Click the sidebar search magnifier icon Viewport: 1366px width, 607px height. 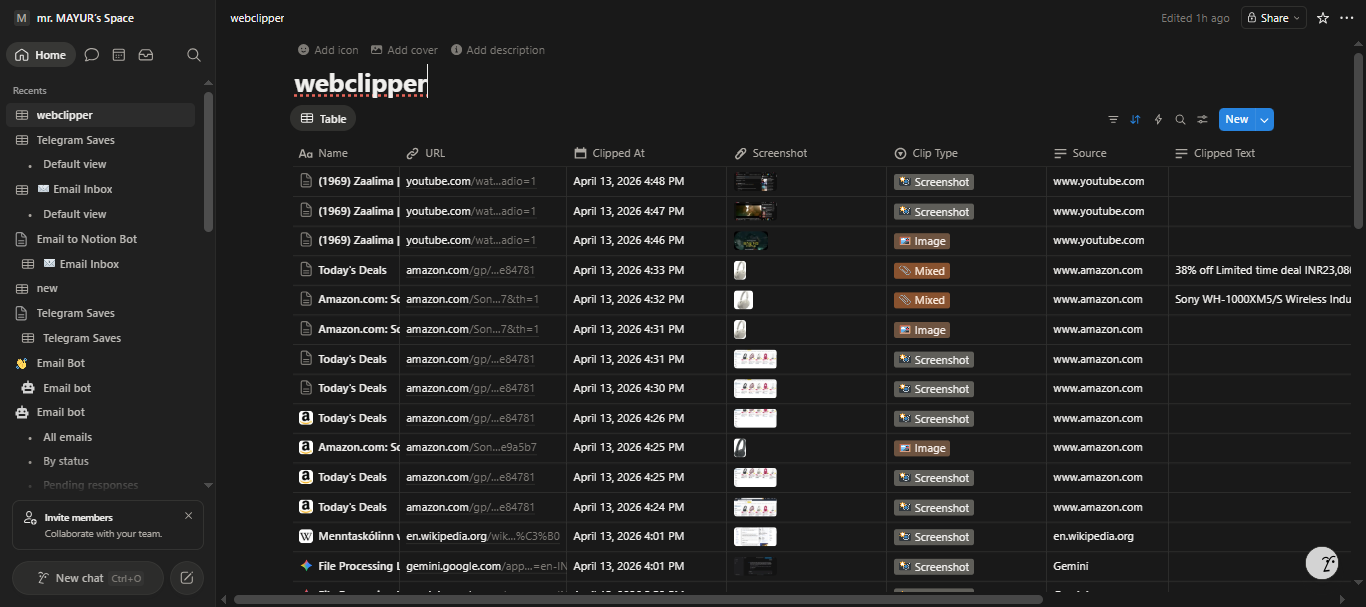tap(194, 55)
